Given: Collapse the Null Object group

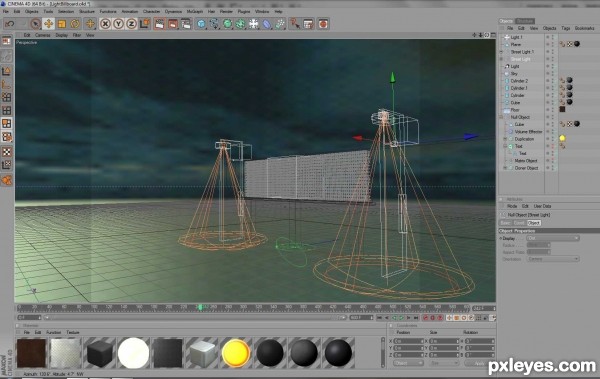Looking at the screenshot, I should tap(502, 117).
